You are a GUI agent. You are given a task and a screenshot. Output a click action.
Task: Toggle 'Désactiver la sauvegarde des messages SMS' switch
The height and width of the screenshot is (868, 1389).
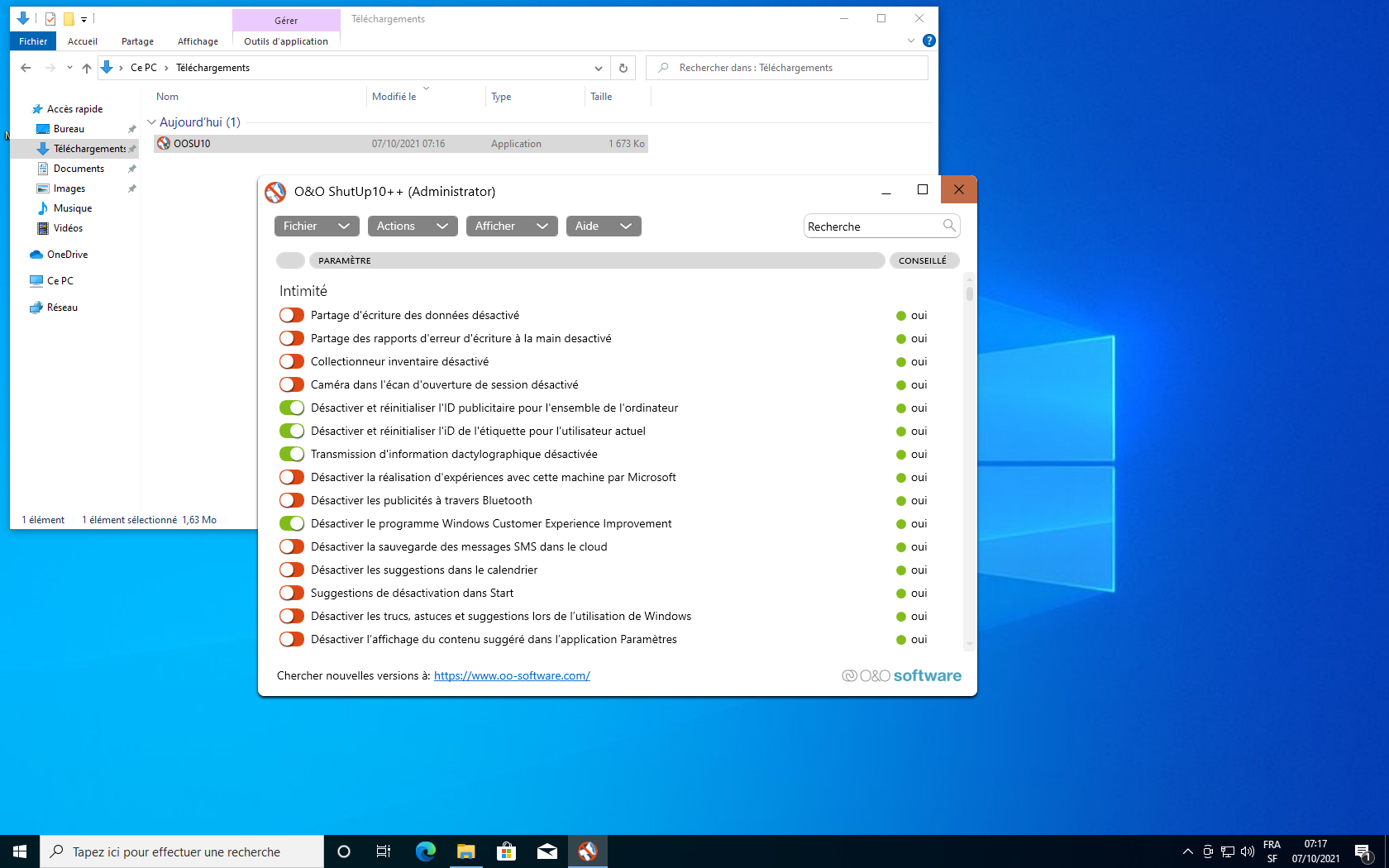(292, 546)
